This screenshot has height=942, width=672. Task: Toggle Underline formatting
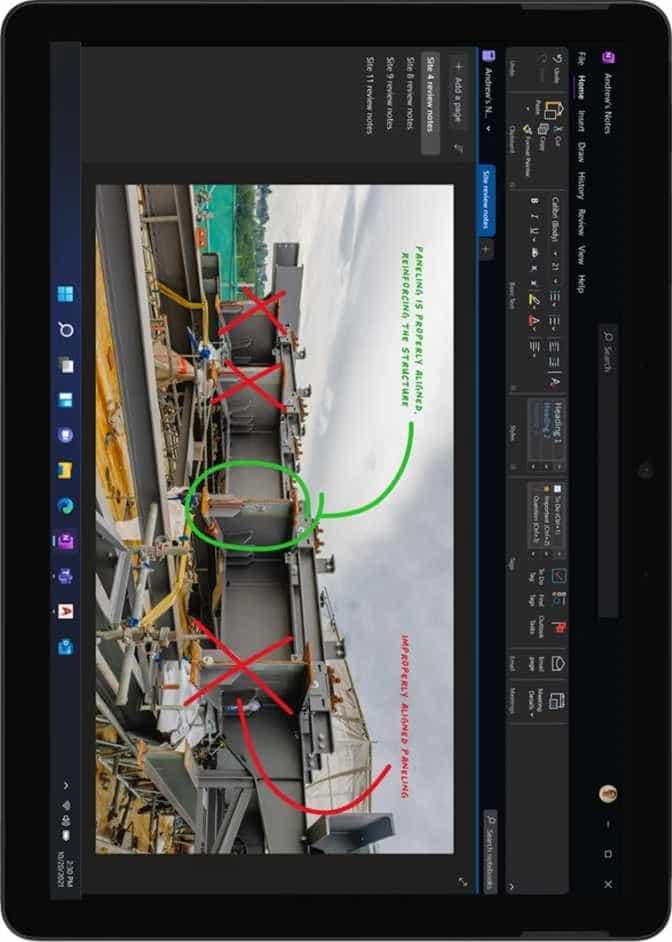[534, 229]
